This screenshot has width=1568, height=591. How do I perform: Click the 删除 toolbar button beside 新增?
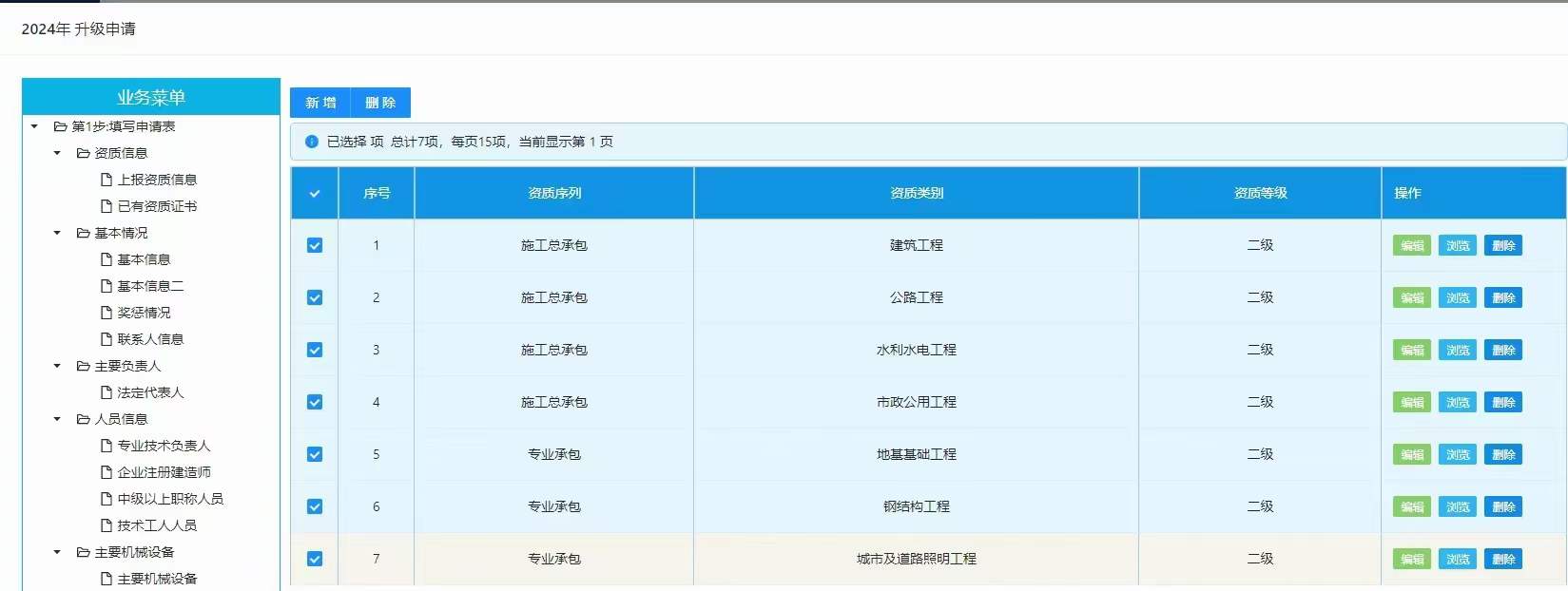click(x=380, y=103)
